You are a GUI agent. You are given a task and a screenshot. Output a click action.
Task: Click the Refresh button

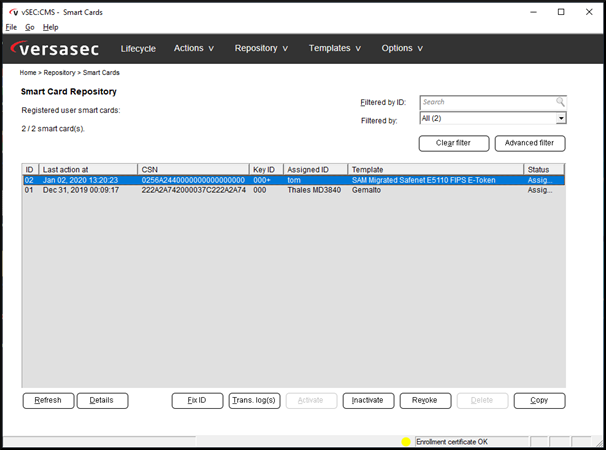48,401
